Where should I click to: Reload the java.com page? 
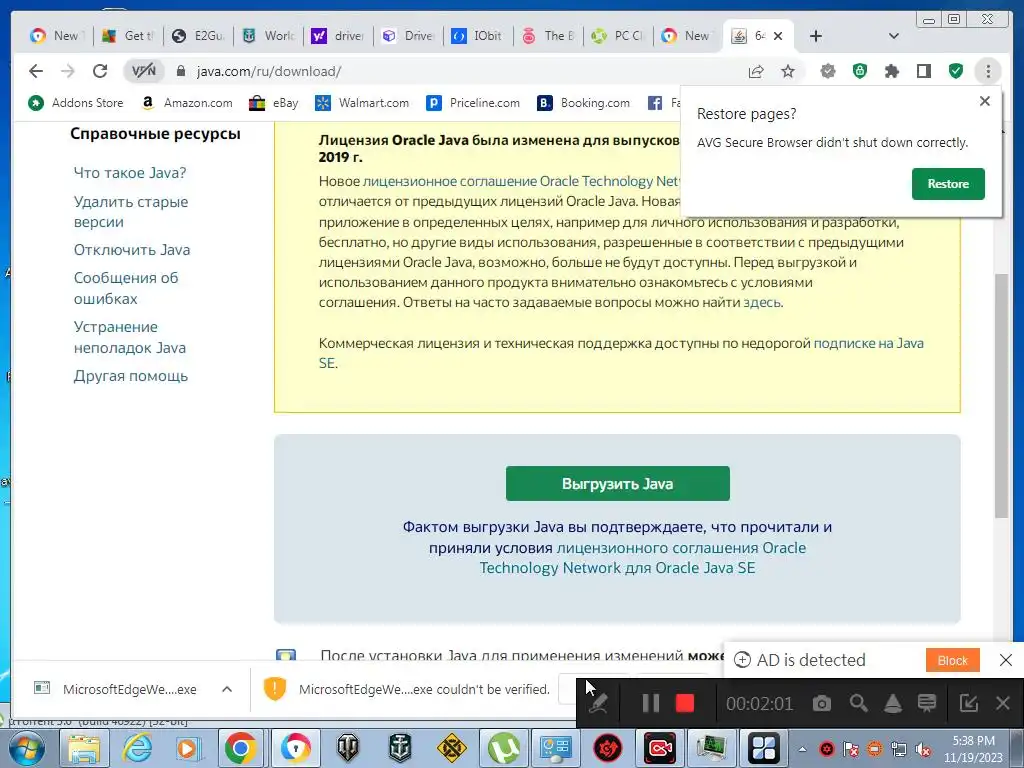click(99, 71)
